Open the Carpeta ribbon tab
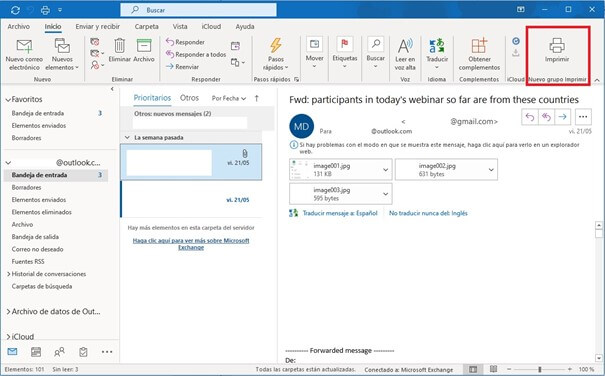This screenshot has height=376, width=605. (x=146, y=27)
